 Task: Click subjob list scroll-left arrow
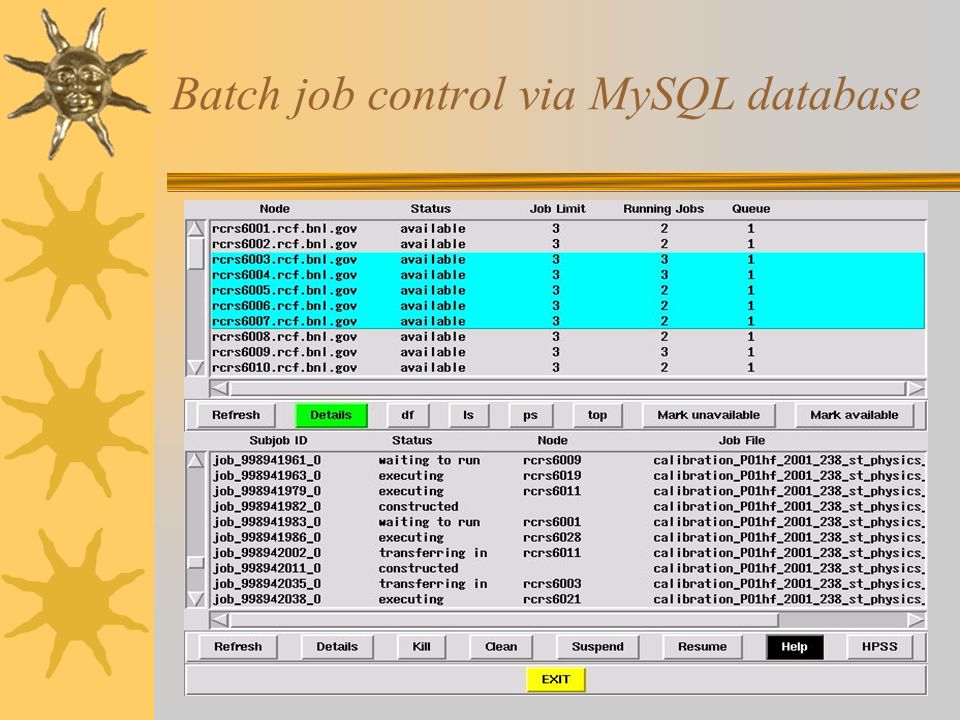coord(219,620)
